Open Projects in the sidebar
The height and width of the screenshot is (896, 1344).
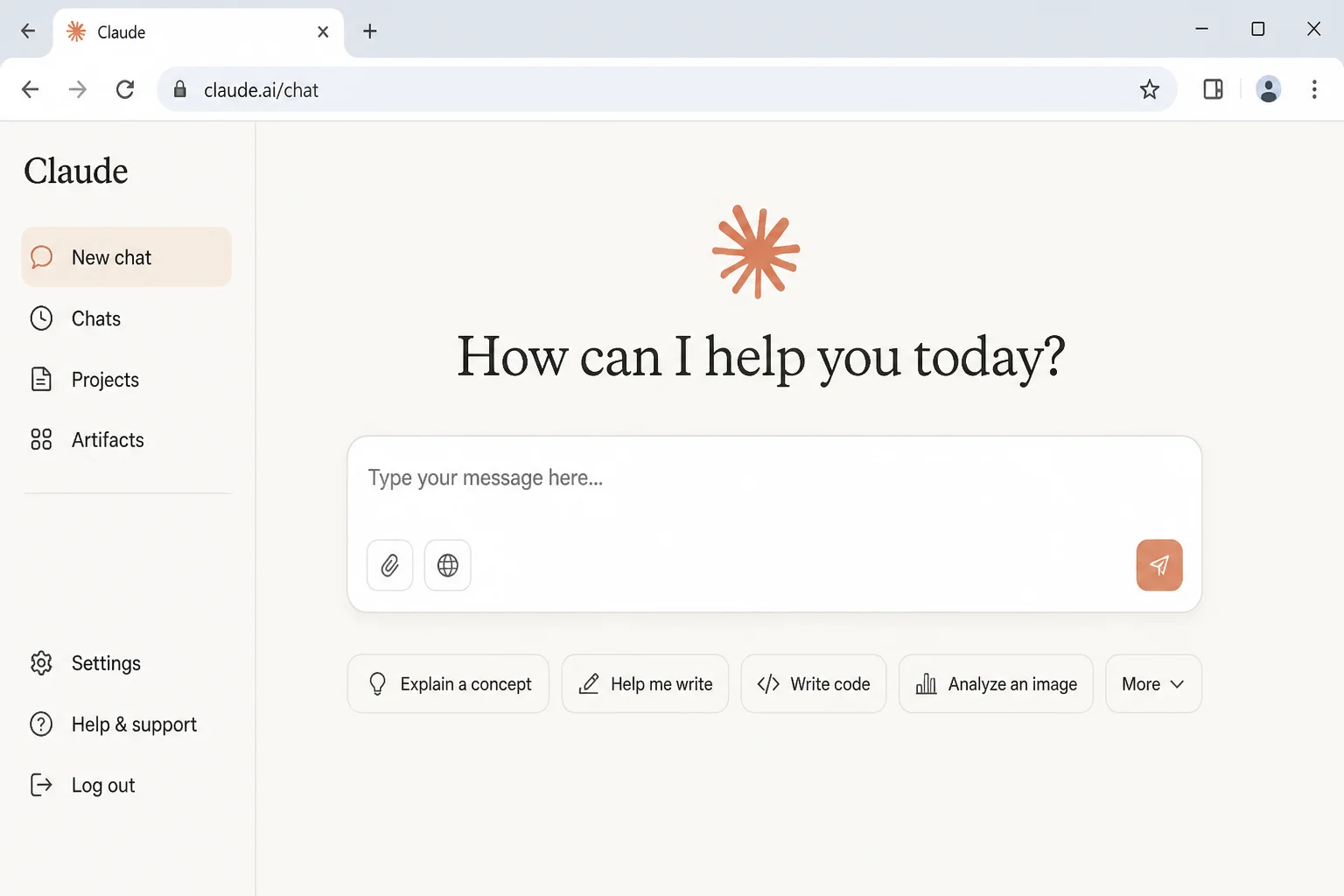(x=127, y=379)
